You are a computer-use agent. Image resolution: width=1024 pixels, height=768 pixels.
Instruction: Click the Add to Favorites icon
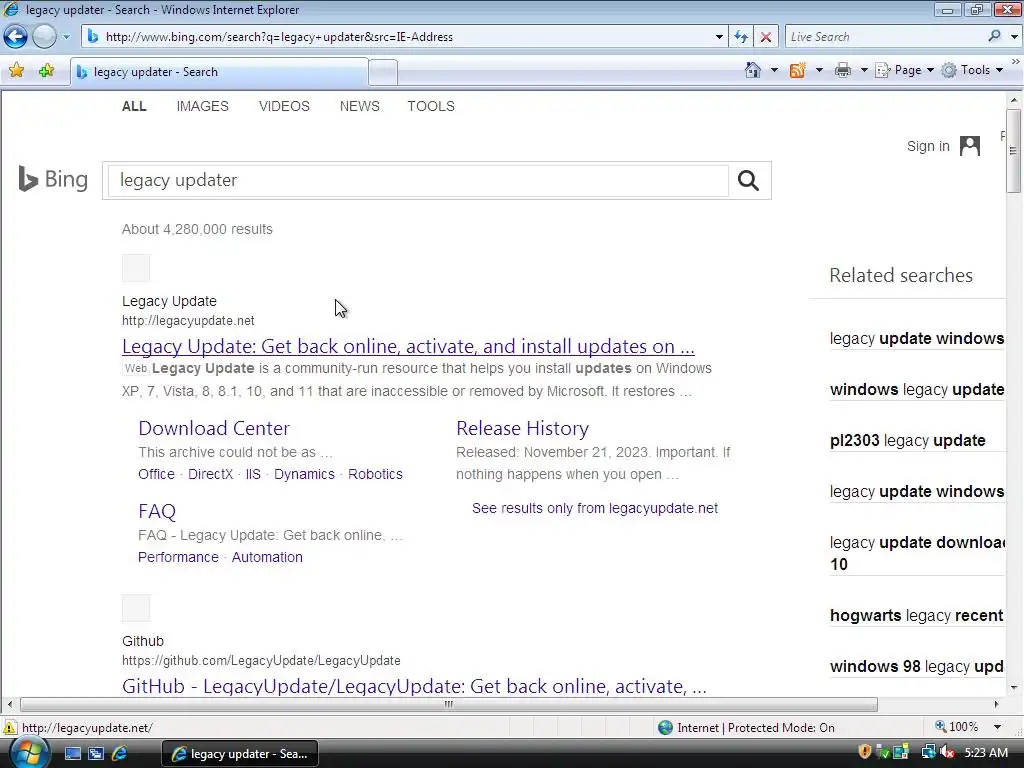pos(46,71)
